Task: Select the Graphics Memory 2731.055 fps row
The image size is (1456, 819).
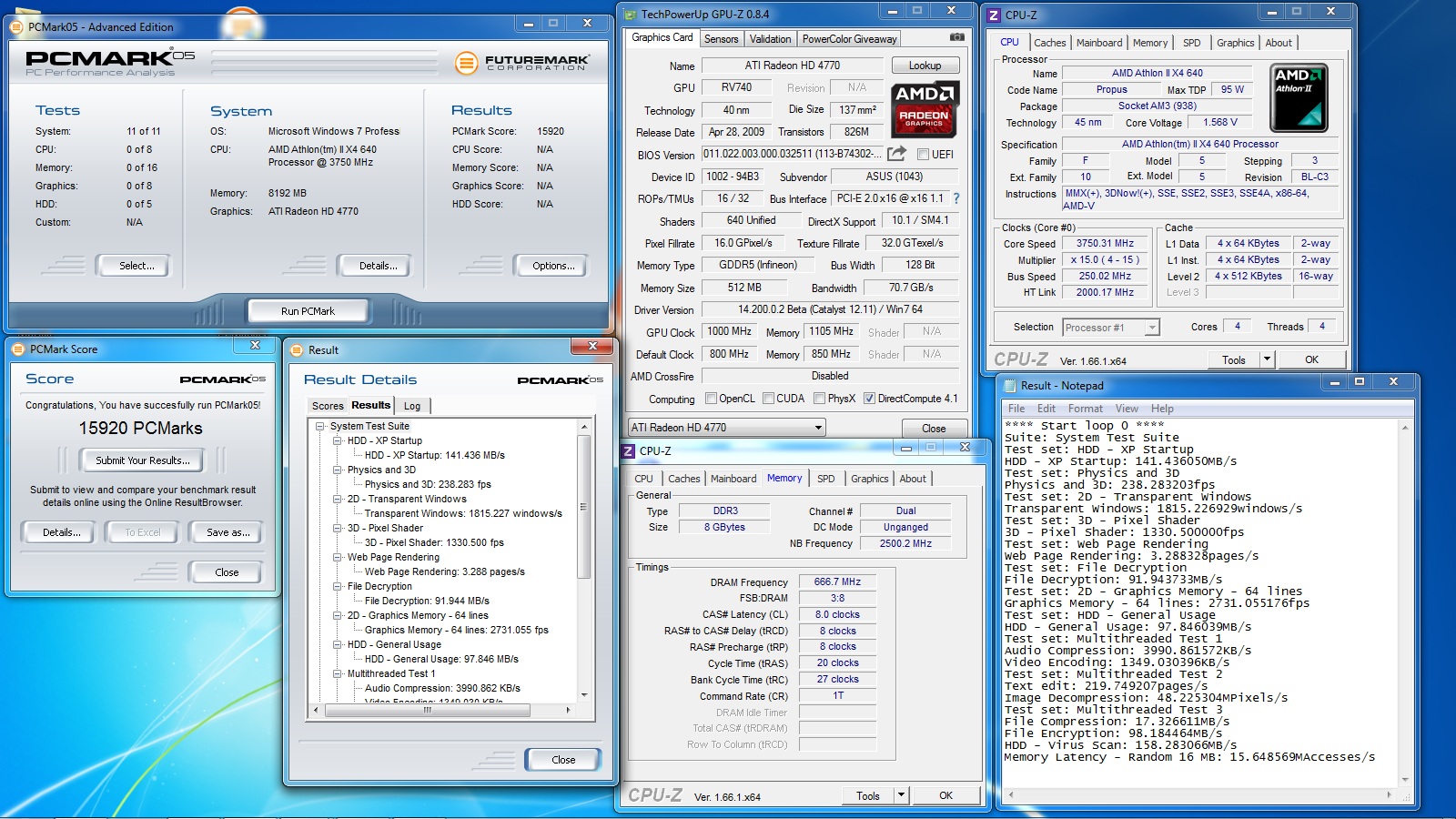Action: coord(457,630)
